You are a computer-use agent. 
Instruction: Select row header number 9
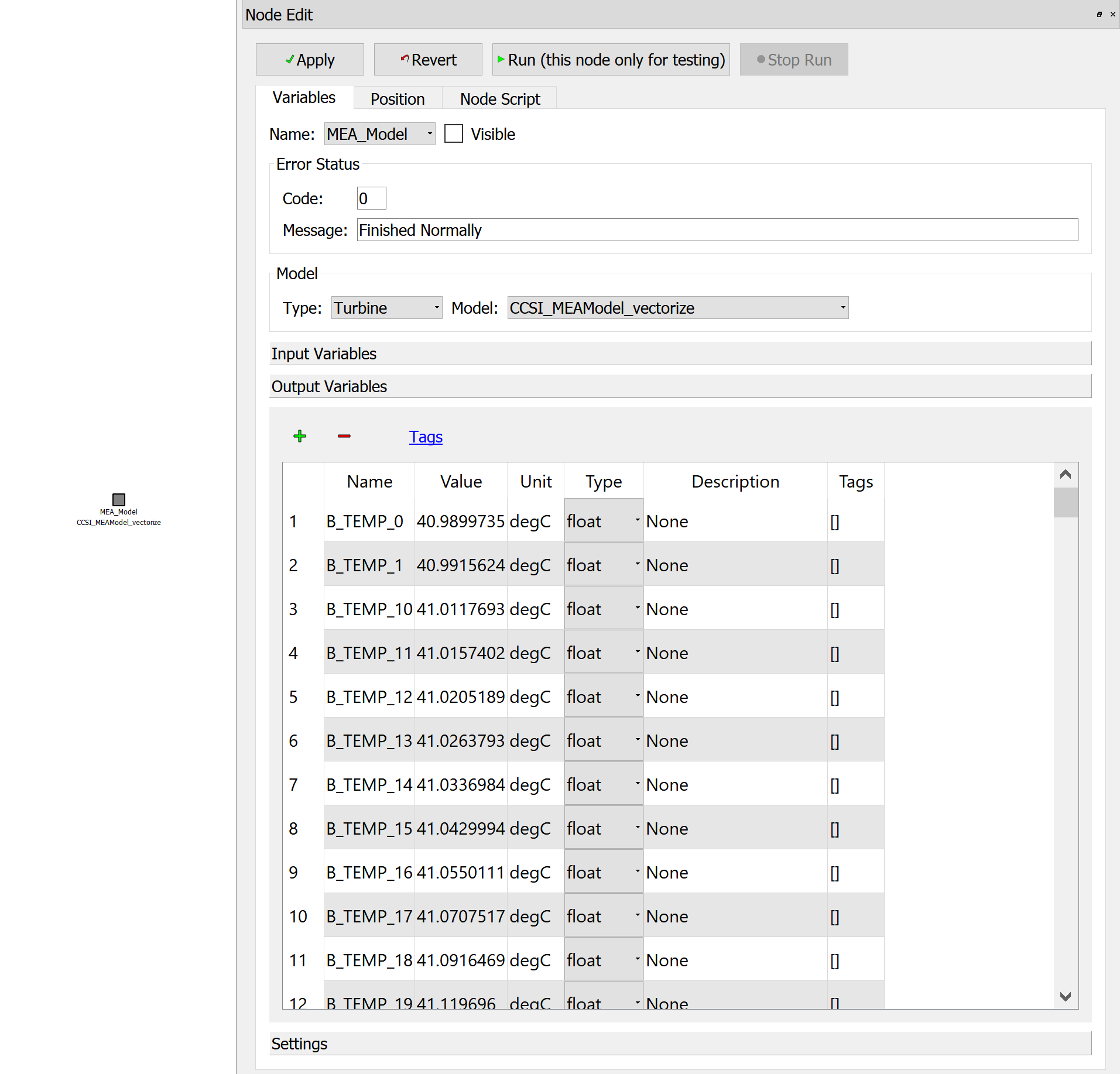pyautogui.click(x=303, y=871)
